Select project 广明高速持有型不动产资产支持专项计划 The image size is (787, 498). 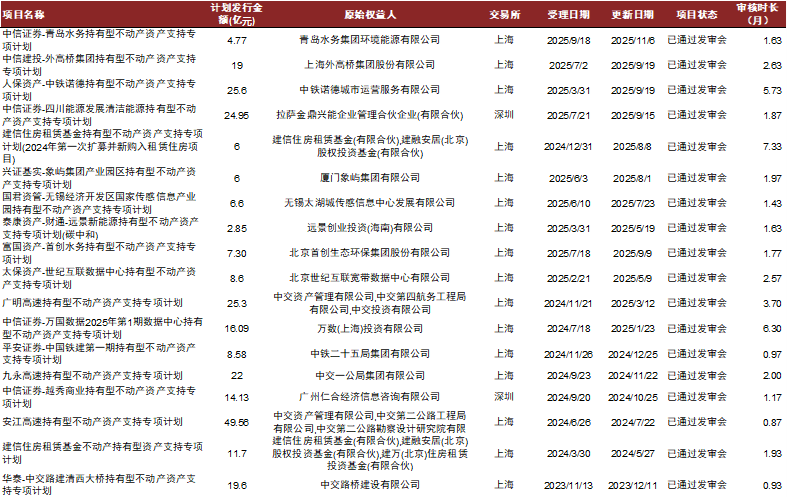(x=92, y=303)
